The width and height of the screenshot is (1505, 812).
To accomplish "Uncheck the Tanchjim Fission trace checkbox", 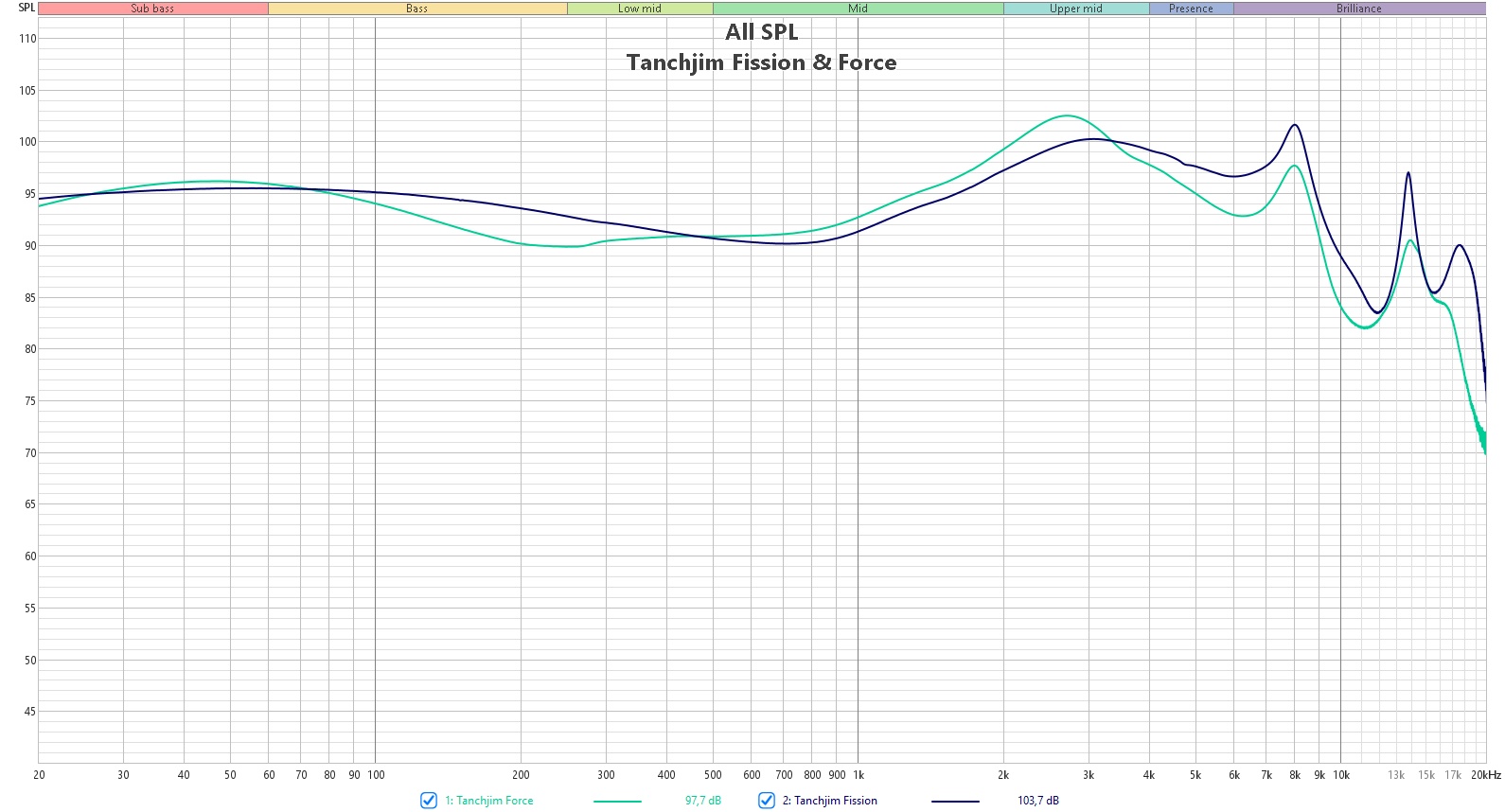I will coord(767,801).
